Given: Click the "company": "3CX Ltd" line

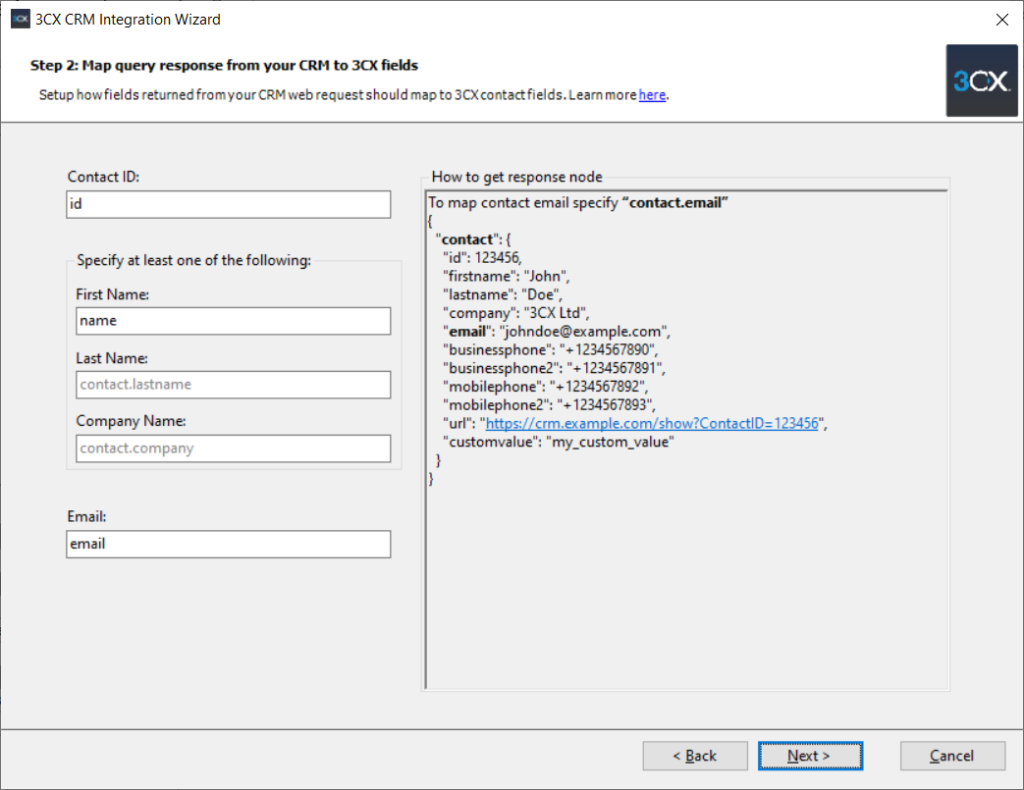Looking at the screenshot, I should pos(516,313).
